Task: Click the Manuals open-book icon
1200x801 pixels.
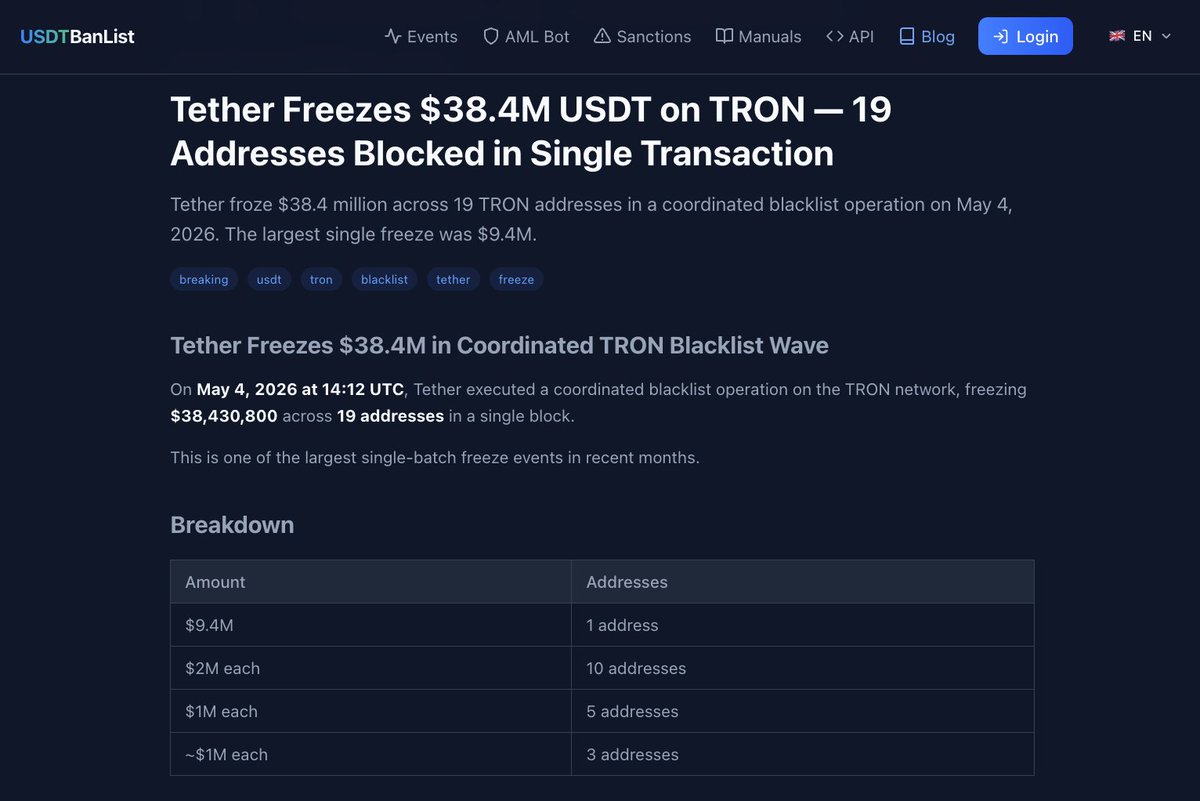Action: 725,36
